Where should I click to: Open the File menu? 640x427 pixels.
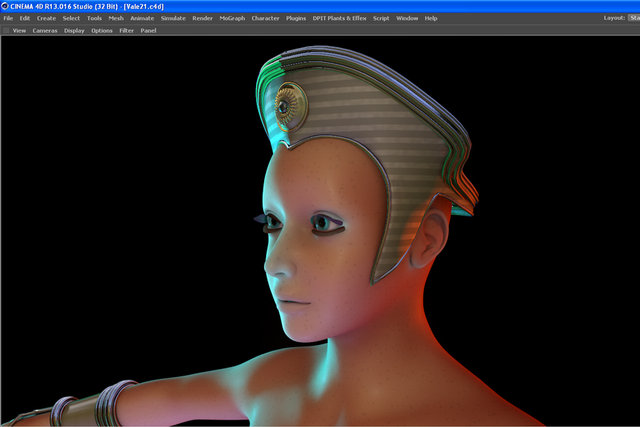point(8,18)
